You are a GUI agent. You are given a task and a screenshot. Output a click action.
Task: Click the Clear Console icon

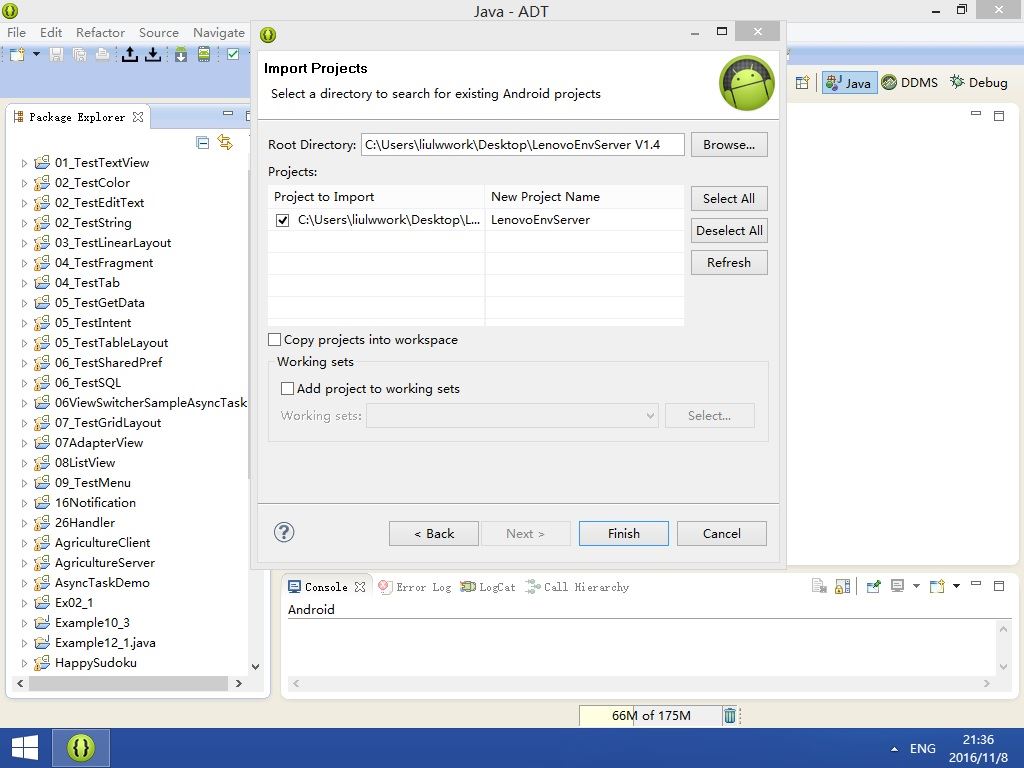click(819, 586)
